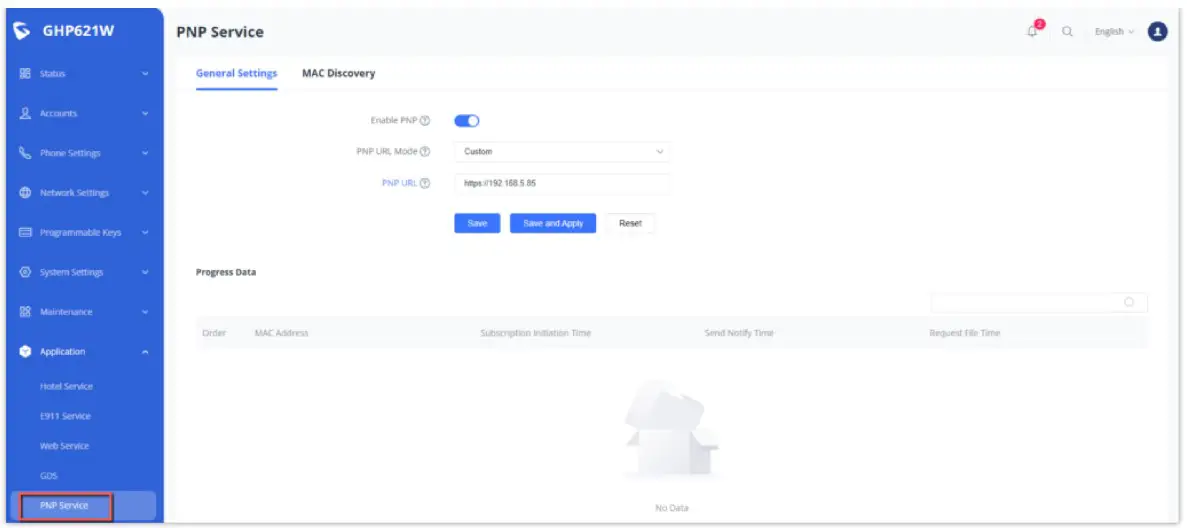Click the Save button
The height and width of the screenshot is (528, 1187).
pyautogui.click(x=477, y=223)
